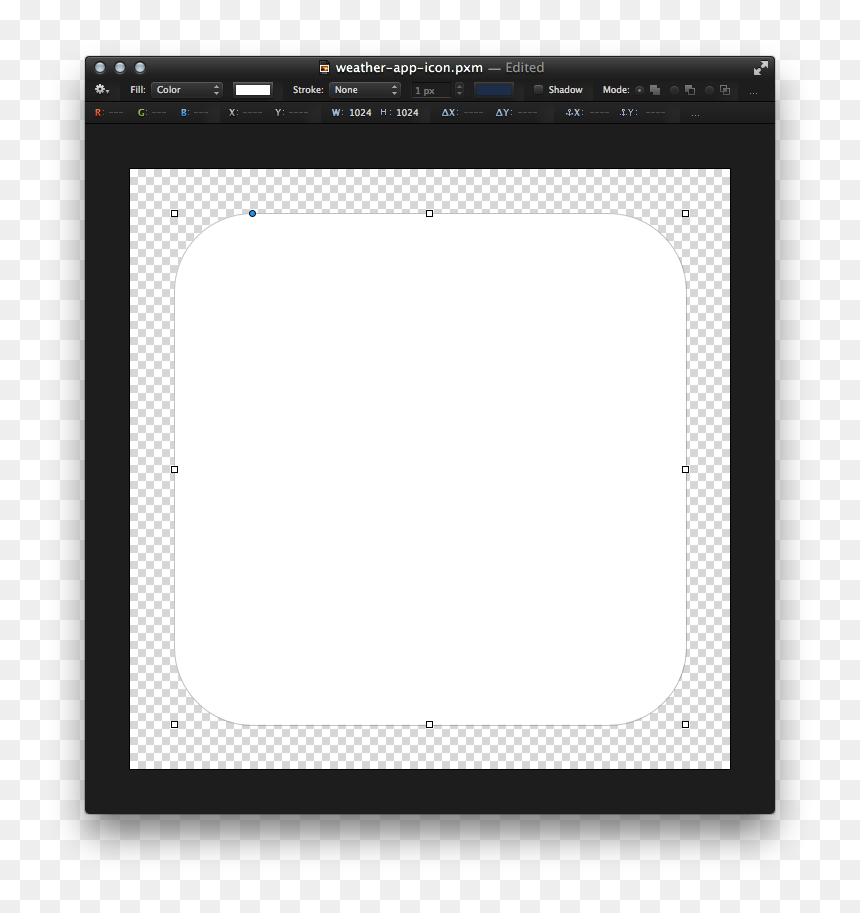Click the top-right selection handle

(685, 214)
